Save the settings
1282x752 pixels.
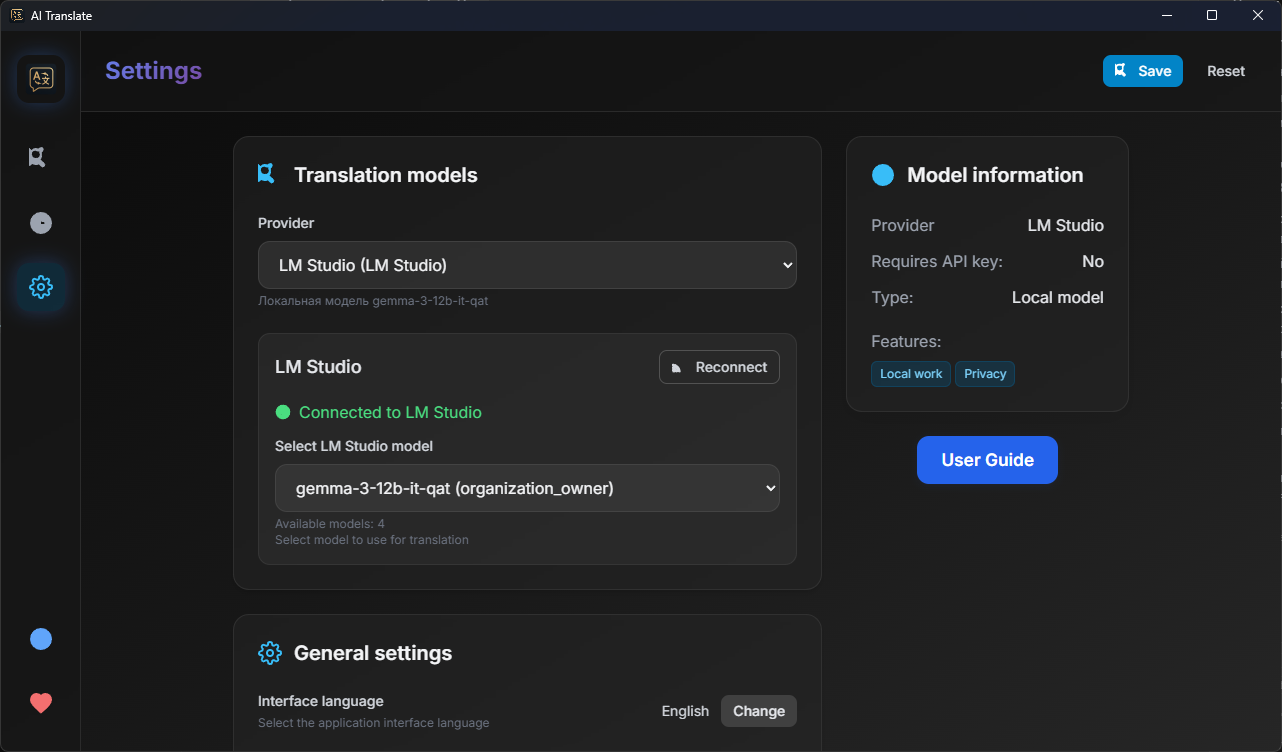pos(1143,71)
